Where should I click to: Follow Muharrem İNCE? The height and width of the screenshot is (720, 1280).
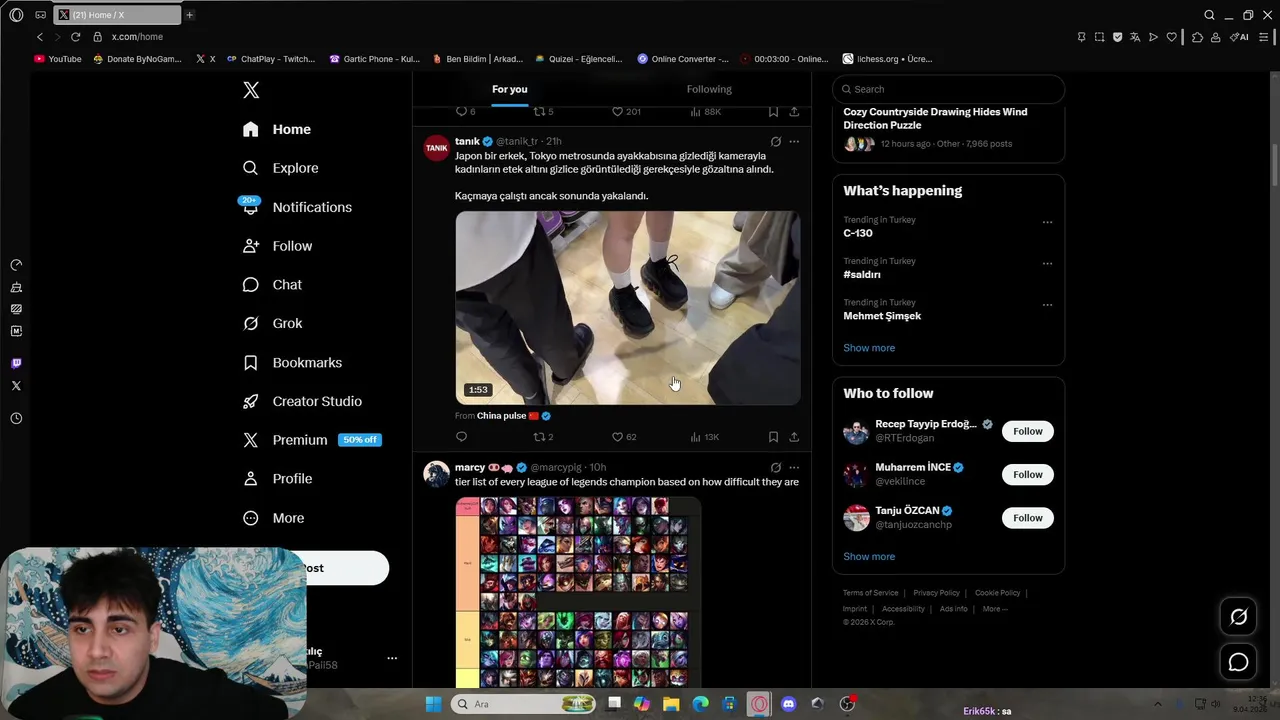point(1028,474)
